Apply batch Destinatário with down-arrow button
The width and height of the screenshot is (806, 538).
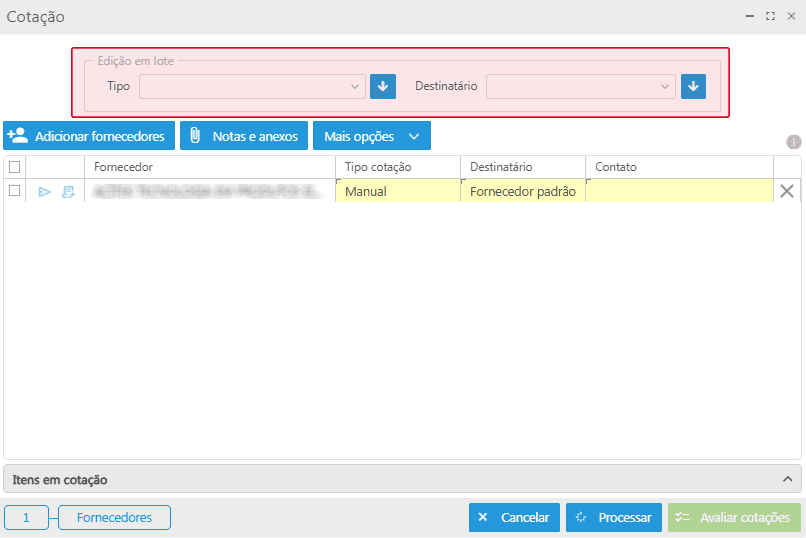(693, 87)
